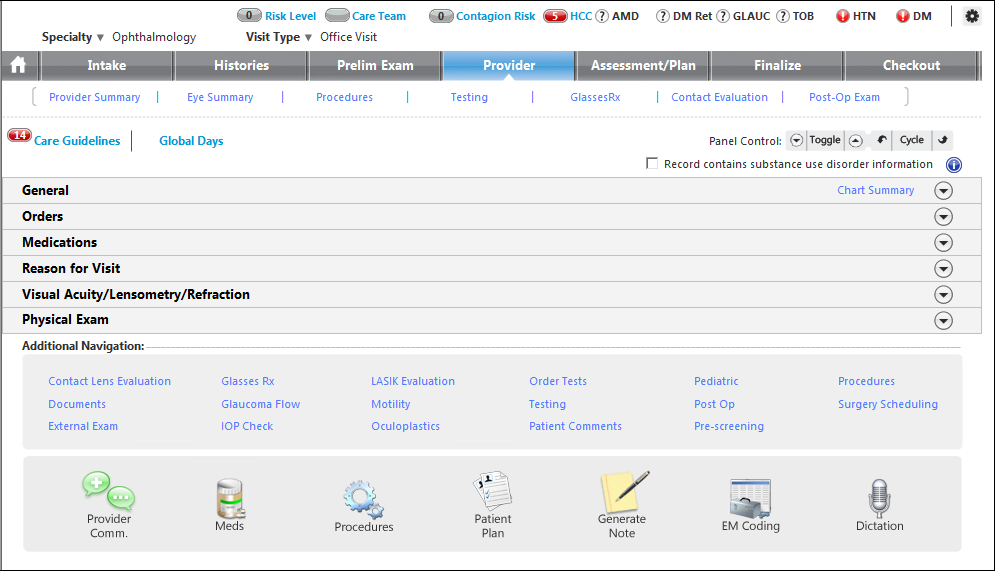Click the Cycle panel control button

click(x=912, y=140)
